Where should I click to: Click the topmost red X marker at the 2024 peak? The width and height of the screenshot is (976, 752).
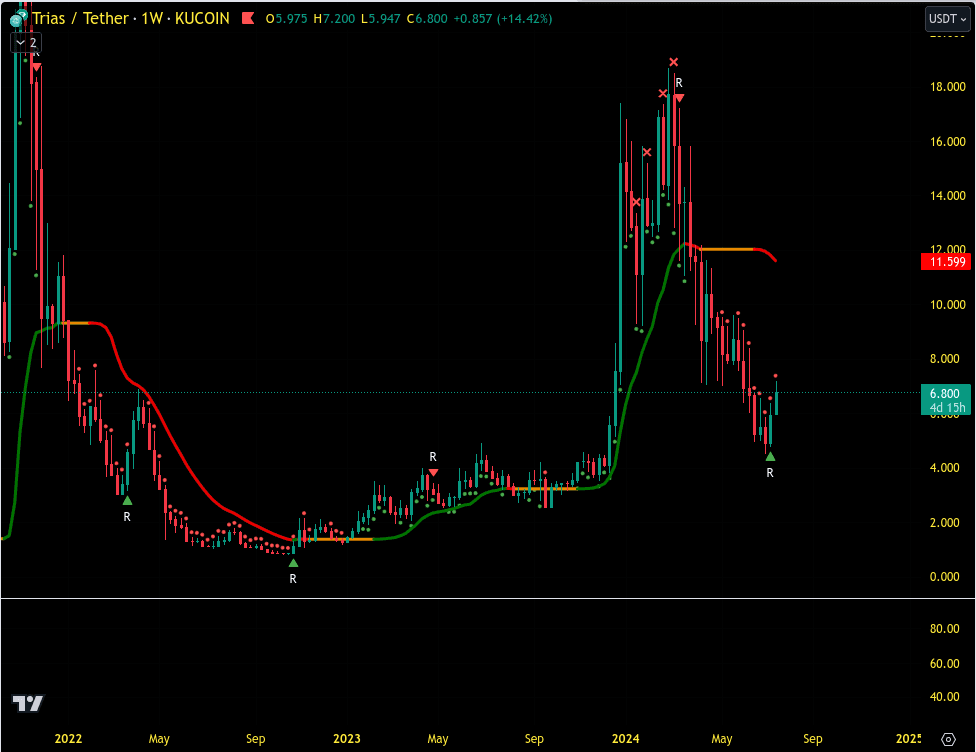(x=673, y=62)
